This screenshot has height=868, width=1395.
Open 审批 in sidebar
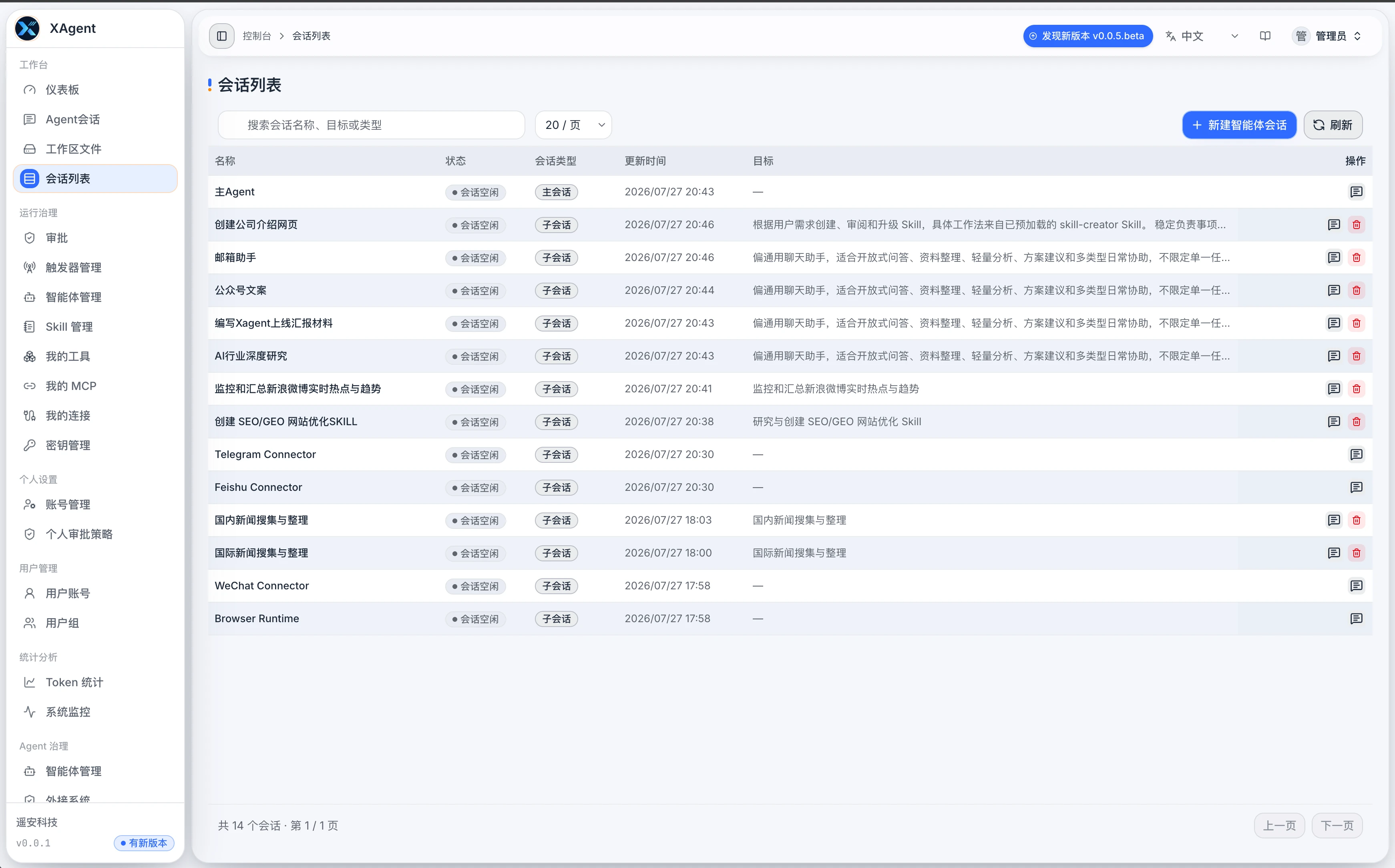95,238
